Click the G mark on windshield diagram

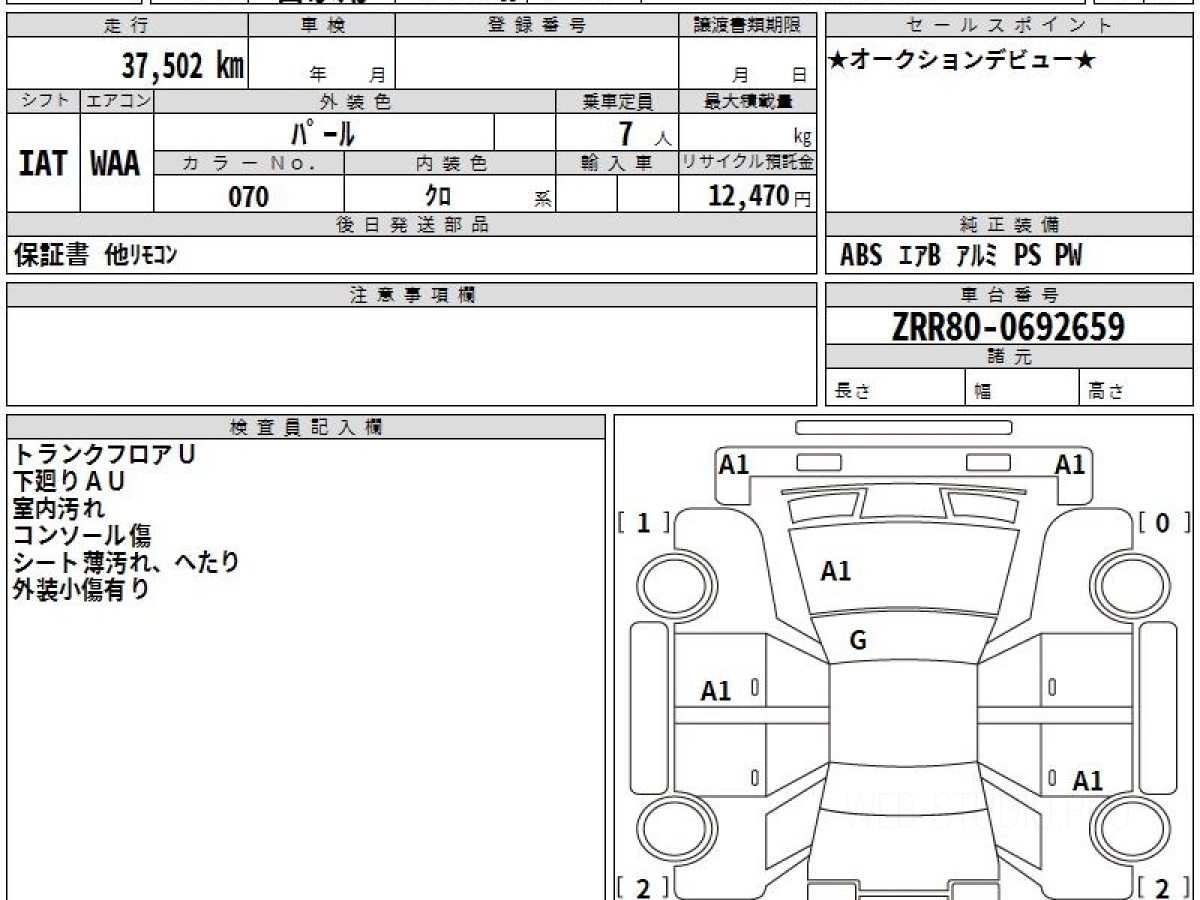858,642
